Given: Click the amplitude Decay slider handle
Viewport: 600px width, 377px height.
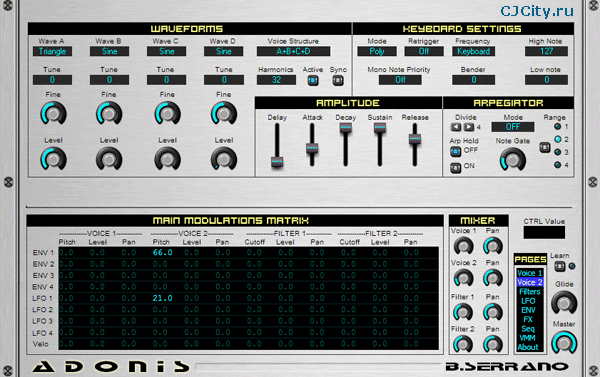Looking at the screenshot, I should point(346,127).
